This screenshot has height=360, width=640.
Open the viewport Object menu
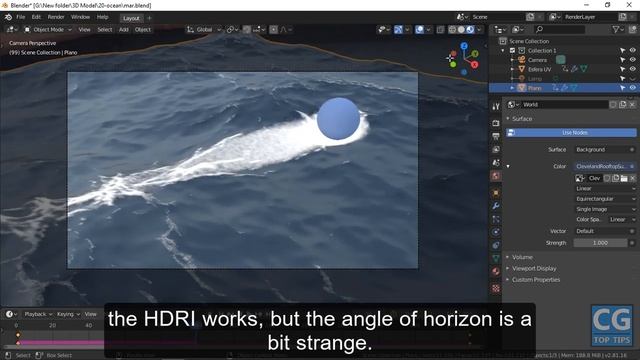pyautogui.click(x=142, y=29)
